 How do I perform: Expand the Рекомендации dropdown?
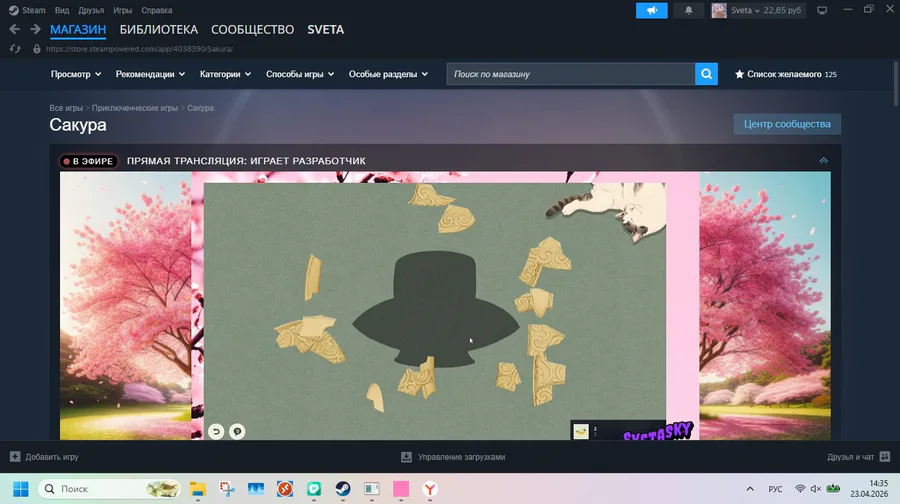coord(150,74)
